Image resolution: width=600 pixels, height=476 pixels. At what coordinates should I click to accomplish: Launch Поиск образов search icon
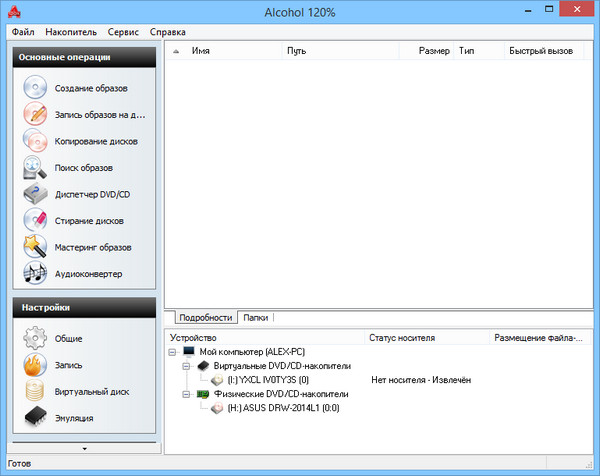coord(36,167)
